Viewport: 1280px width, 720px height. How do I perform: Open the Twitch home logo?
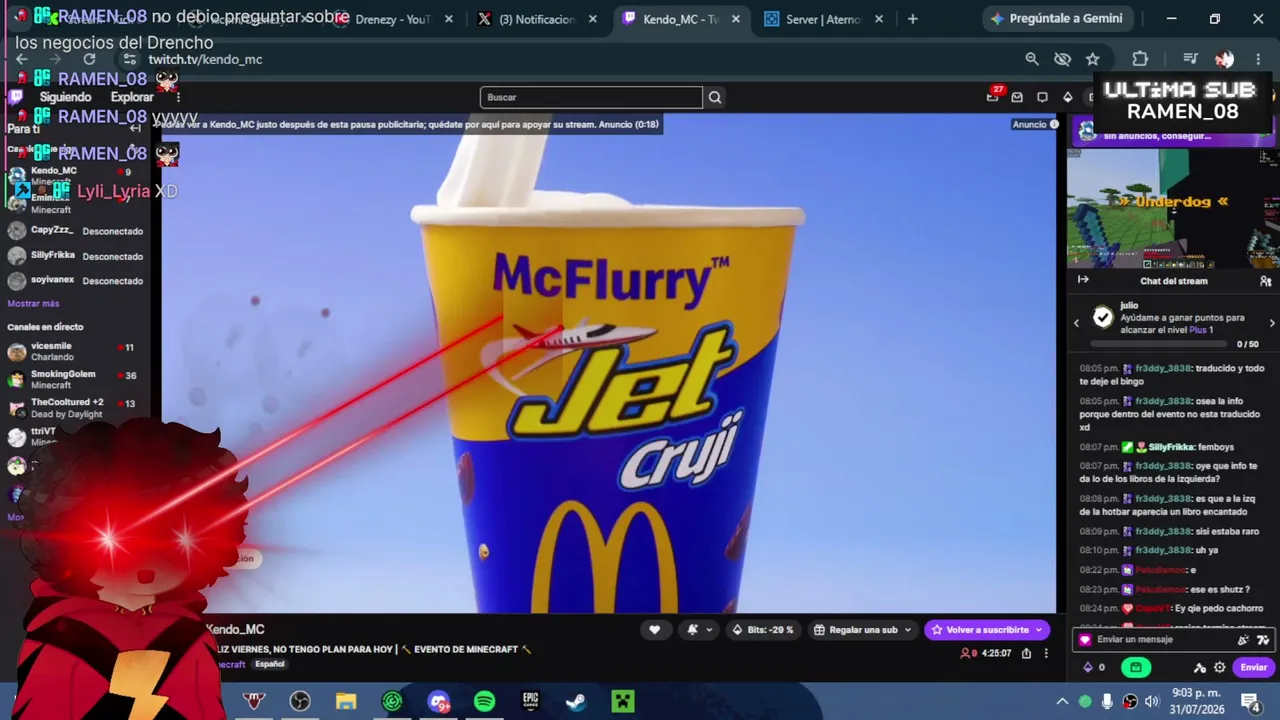(16, 97)
